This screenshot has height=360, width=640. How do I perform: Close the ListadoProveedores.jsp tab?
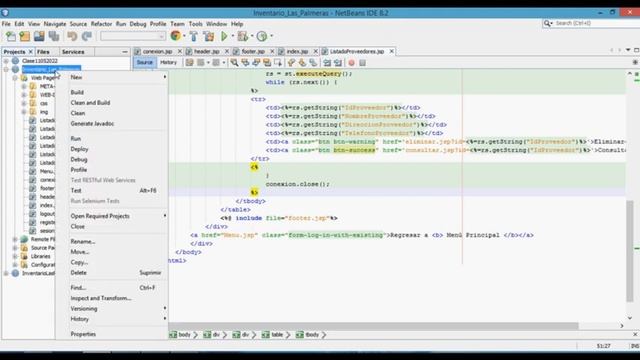pyautogui.click(x=391, y=51)
